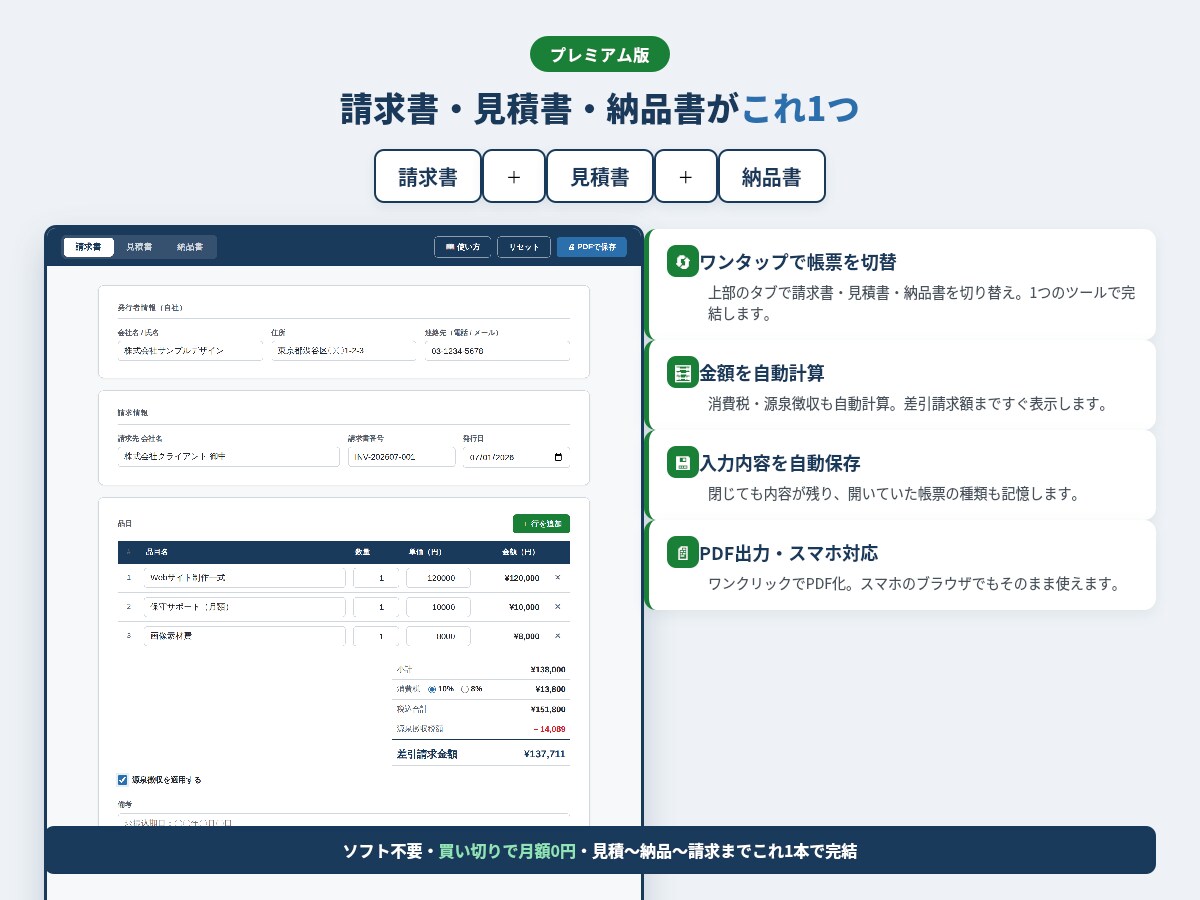The height and width of the screenshot is (900, 1200).
Task: Click the 請求書 pill under the headline
Action: [428, 177]
